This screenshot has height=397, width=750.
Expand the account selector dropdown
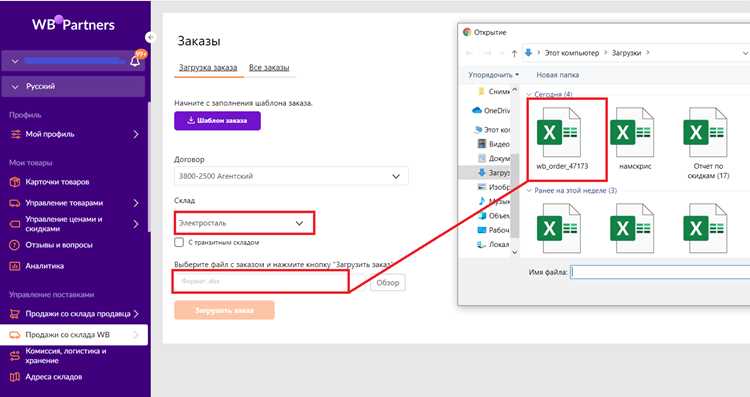pos(15,61)
